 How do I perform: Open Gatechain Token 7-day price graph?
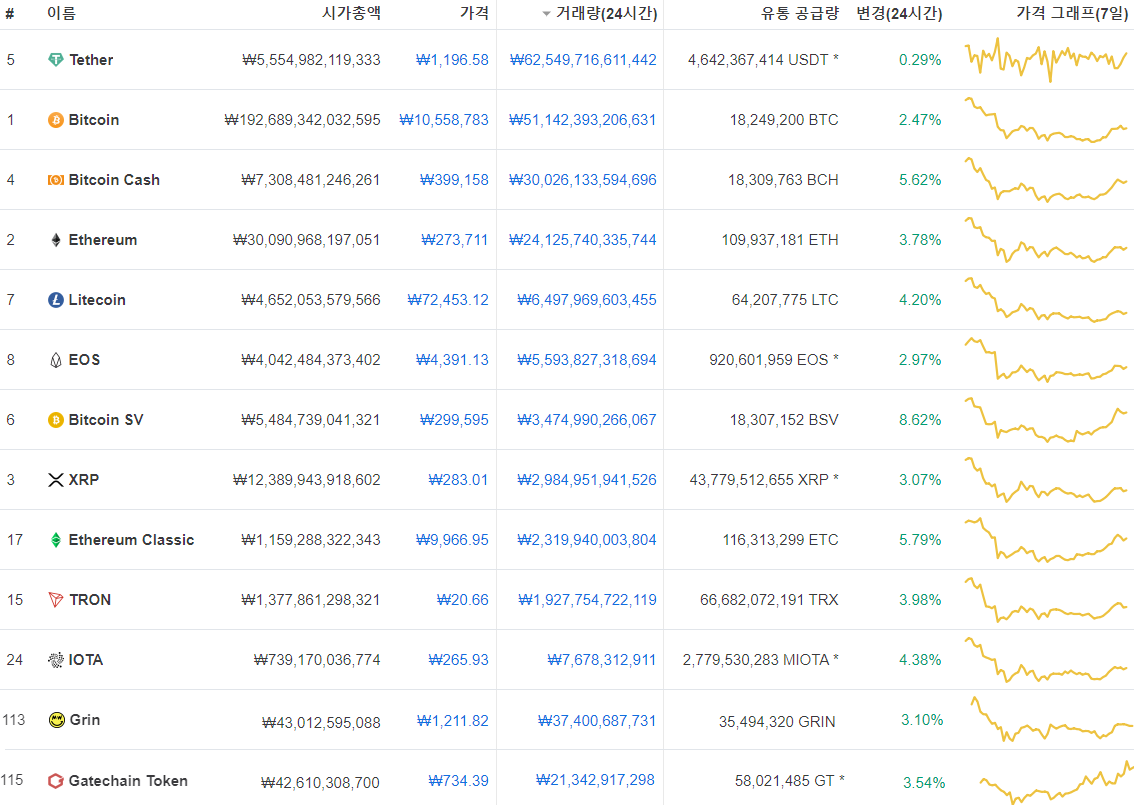tap(1057, 783)
